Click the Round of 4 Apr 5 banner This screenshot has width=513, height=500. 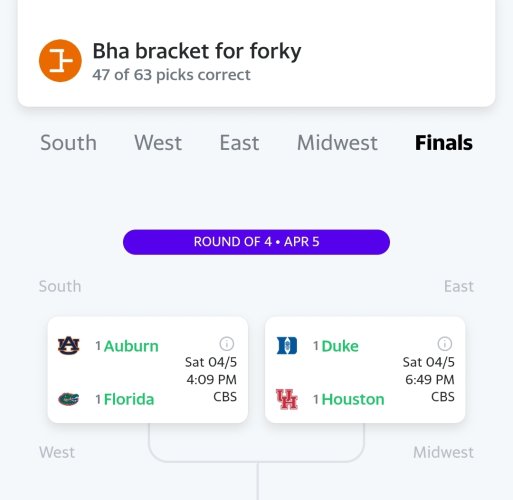[256, 242]
